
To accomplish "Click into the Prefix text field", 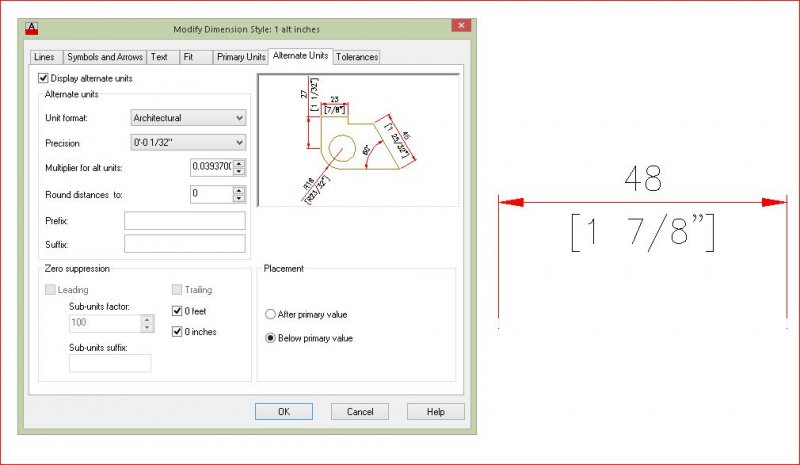I will (x=185, y=221).
